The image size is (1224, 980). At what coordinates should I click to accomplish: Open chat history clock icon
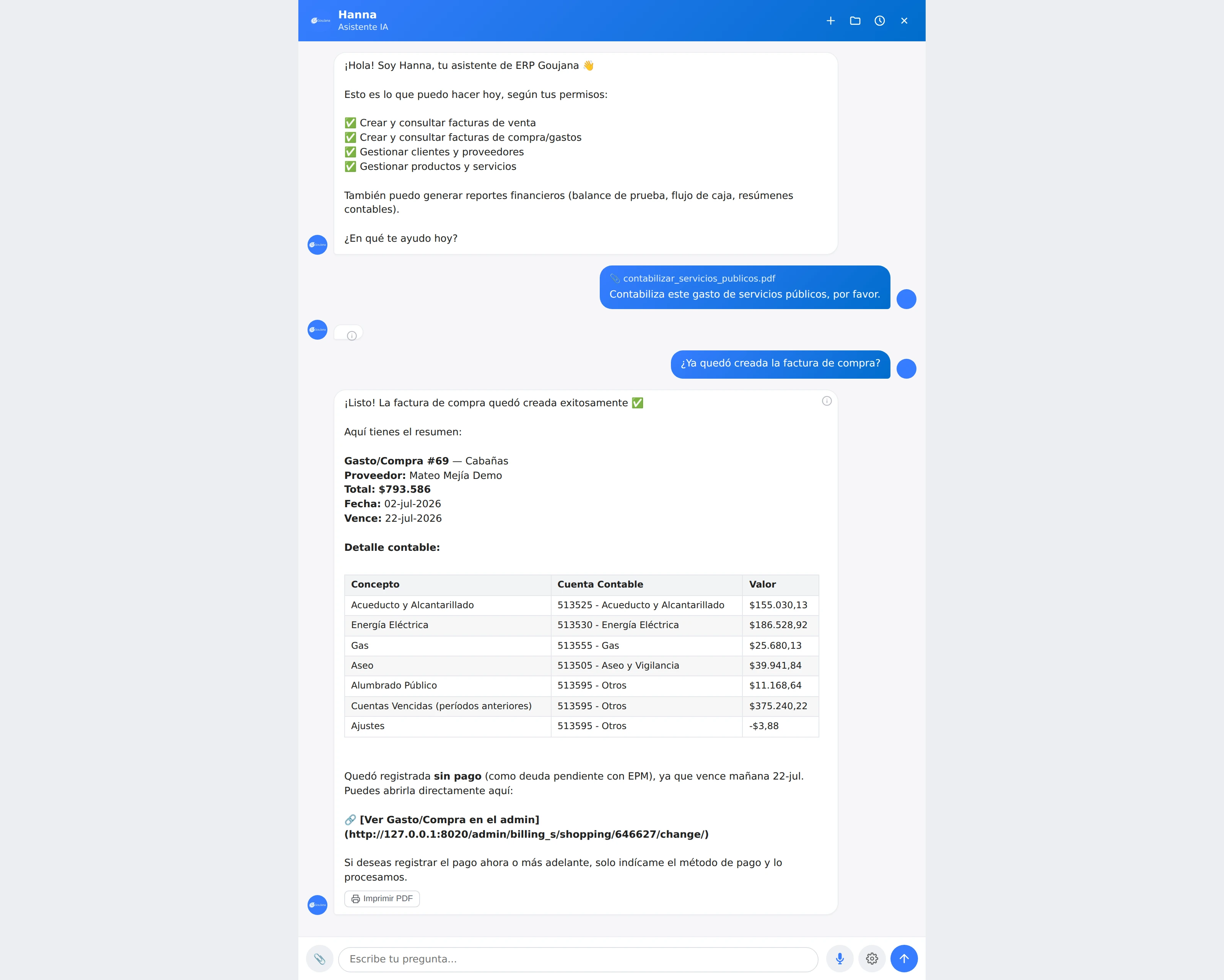[x=879, y=21]
